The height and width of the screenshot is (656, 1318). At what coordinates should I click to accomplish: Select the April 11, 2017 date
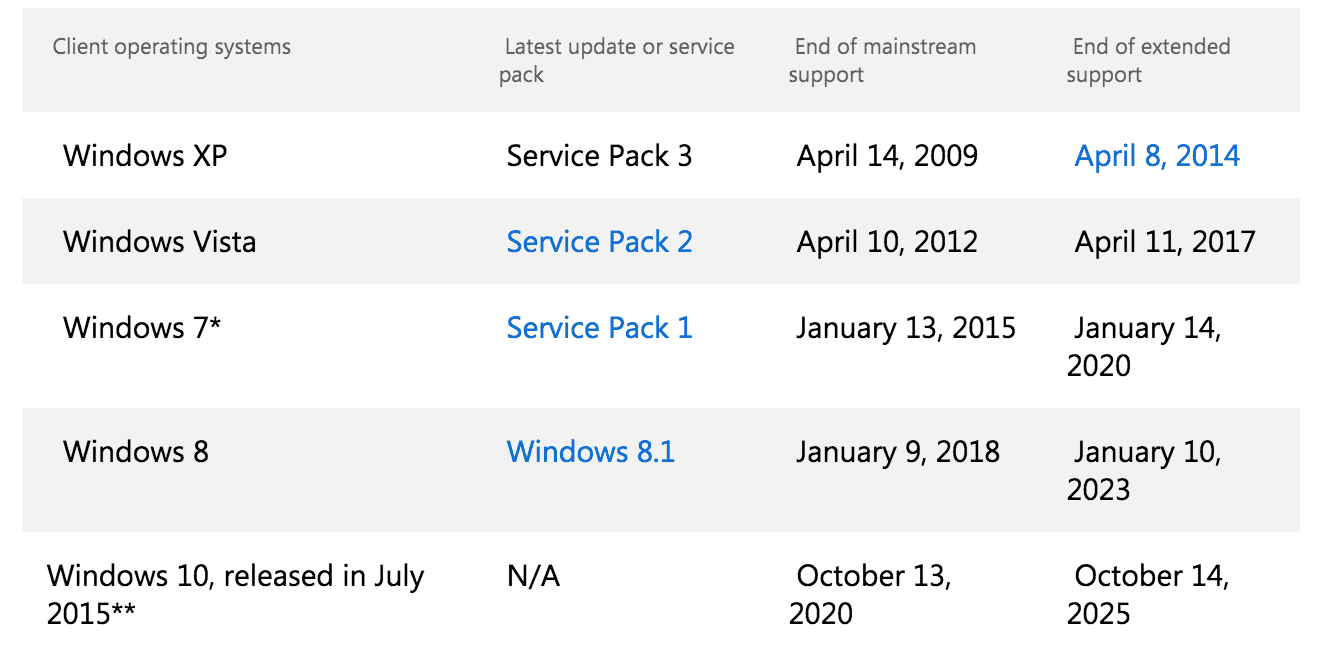click(1165, 242)
